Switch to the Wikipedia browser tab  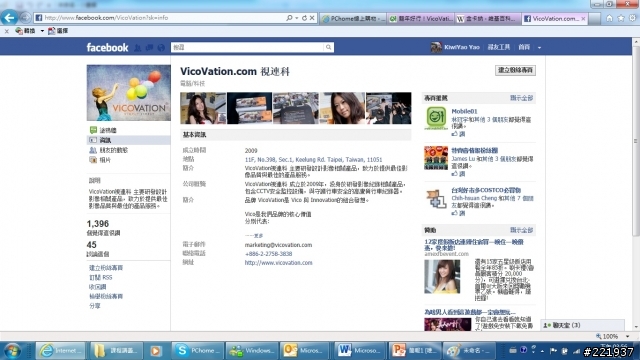(x=488, y=18)
